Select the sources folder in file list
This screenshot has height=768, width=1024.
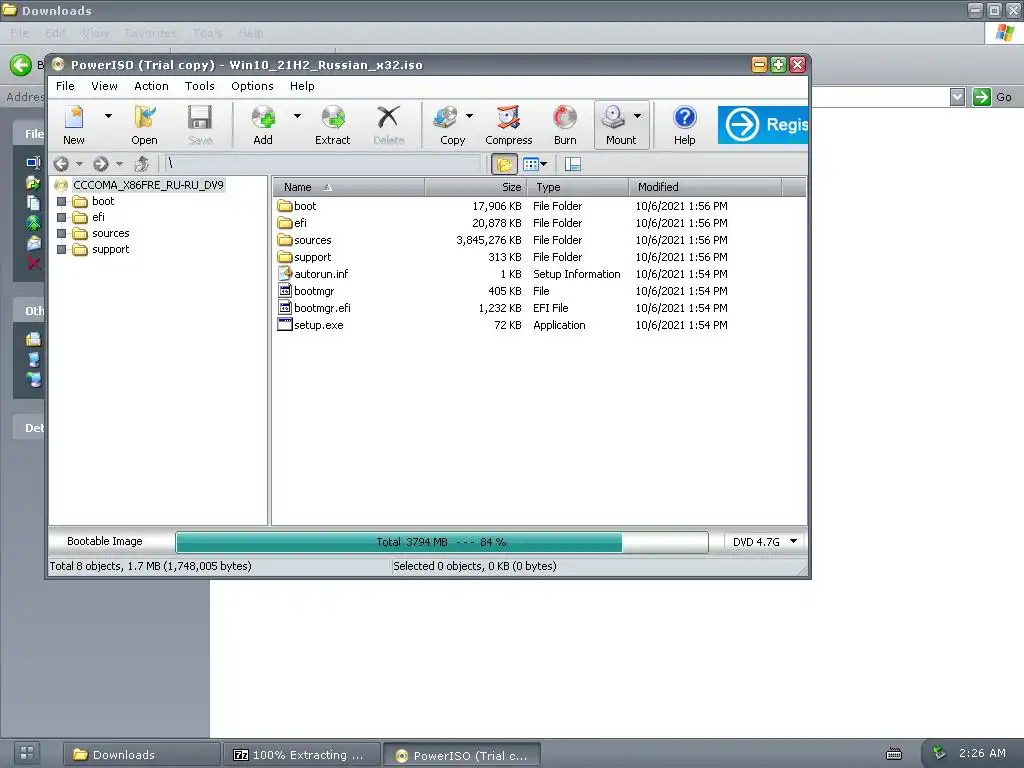(x=312, y=240)
